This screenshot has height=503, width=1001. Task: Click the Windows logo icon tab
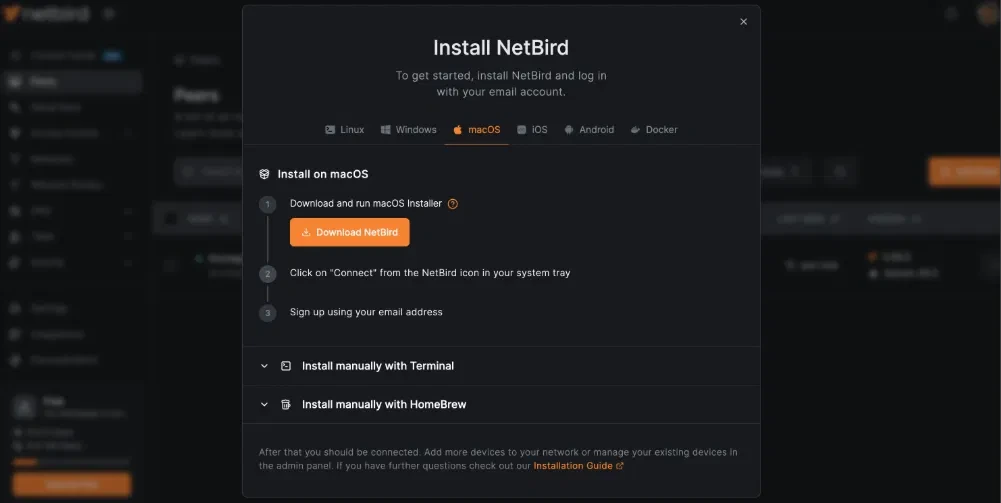(384, 130)
